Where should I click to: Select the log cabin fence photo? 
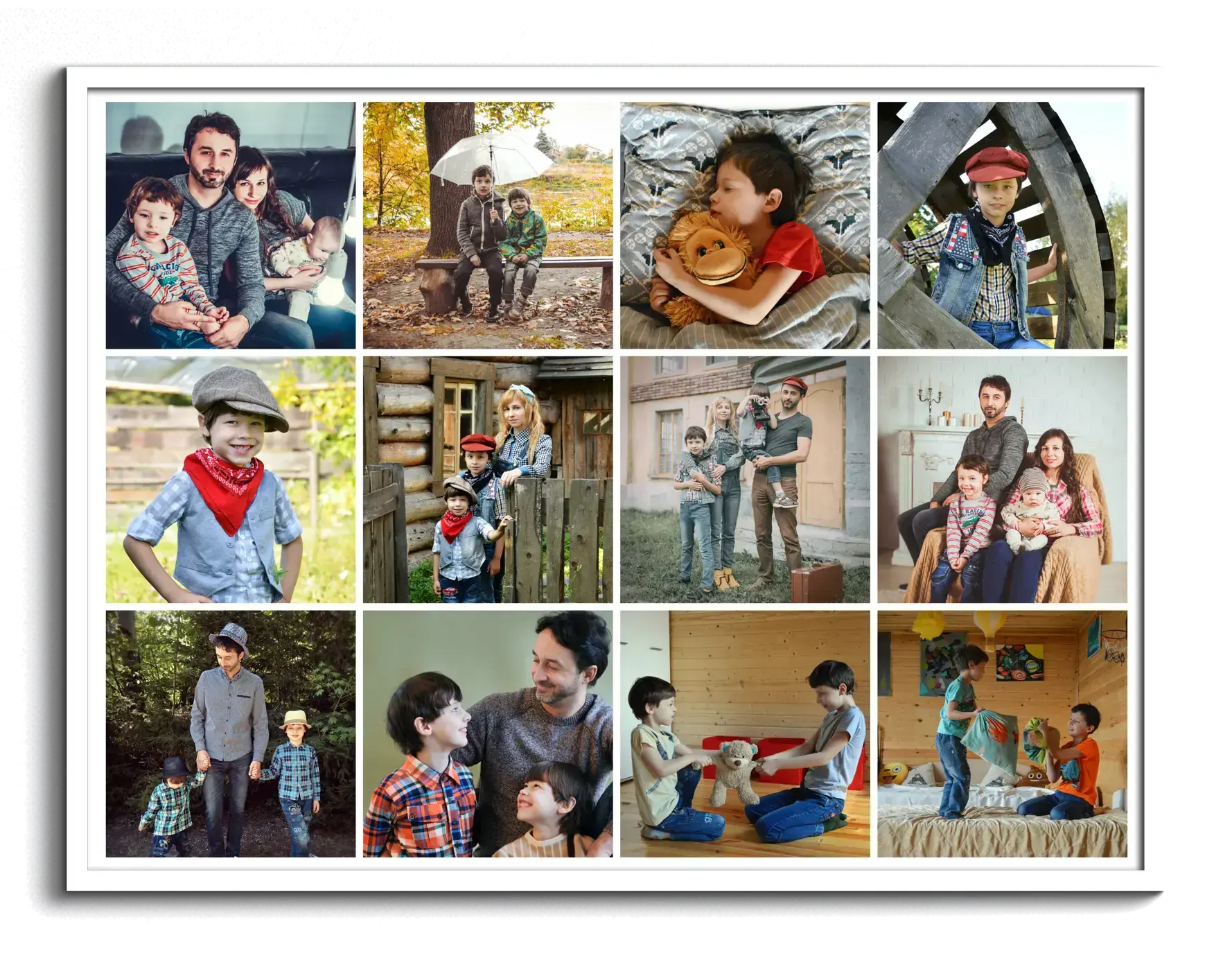tap(487, 480)
